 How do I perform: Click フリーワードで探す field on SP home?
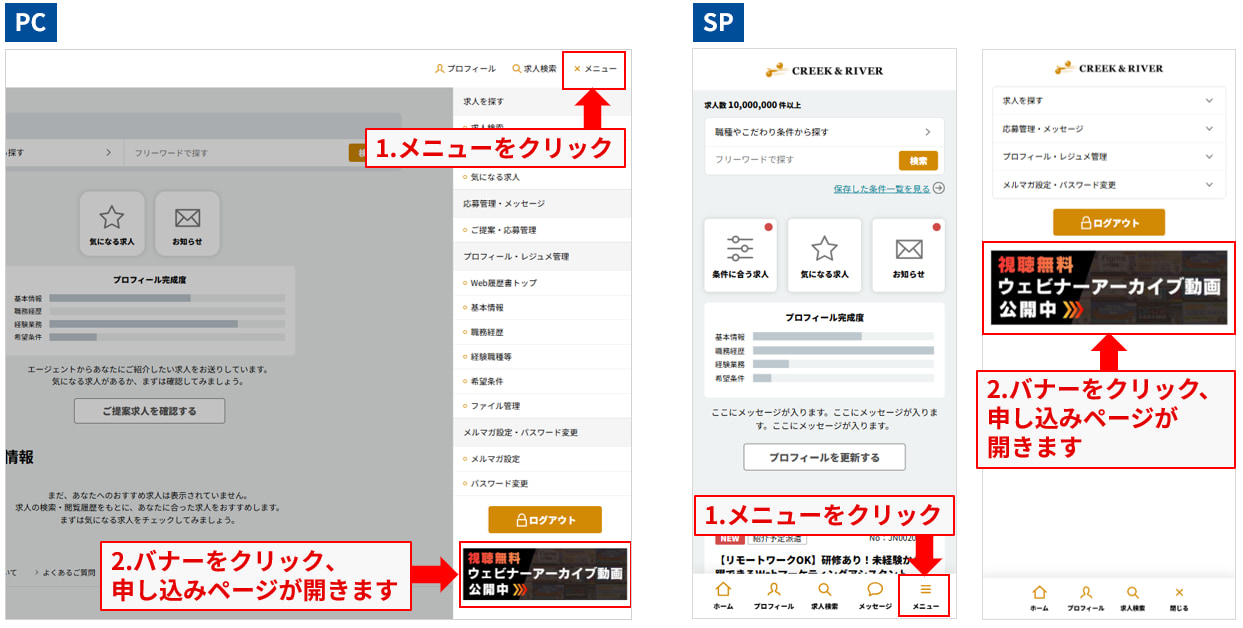(802, 160)
